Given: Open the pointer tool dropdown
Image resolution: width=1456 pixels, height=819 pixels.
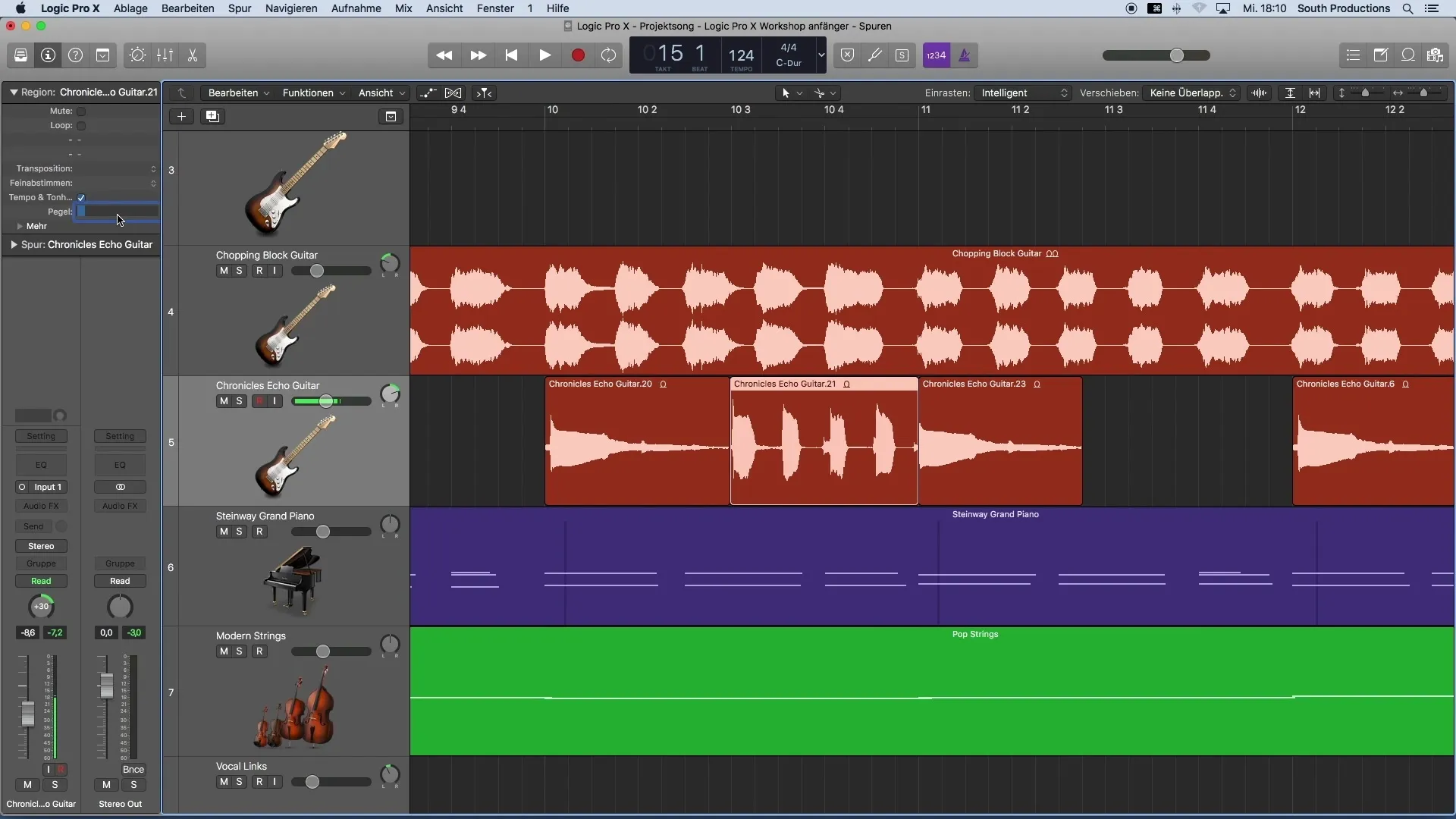Looking at the screenshot, I should 791,93.
